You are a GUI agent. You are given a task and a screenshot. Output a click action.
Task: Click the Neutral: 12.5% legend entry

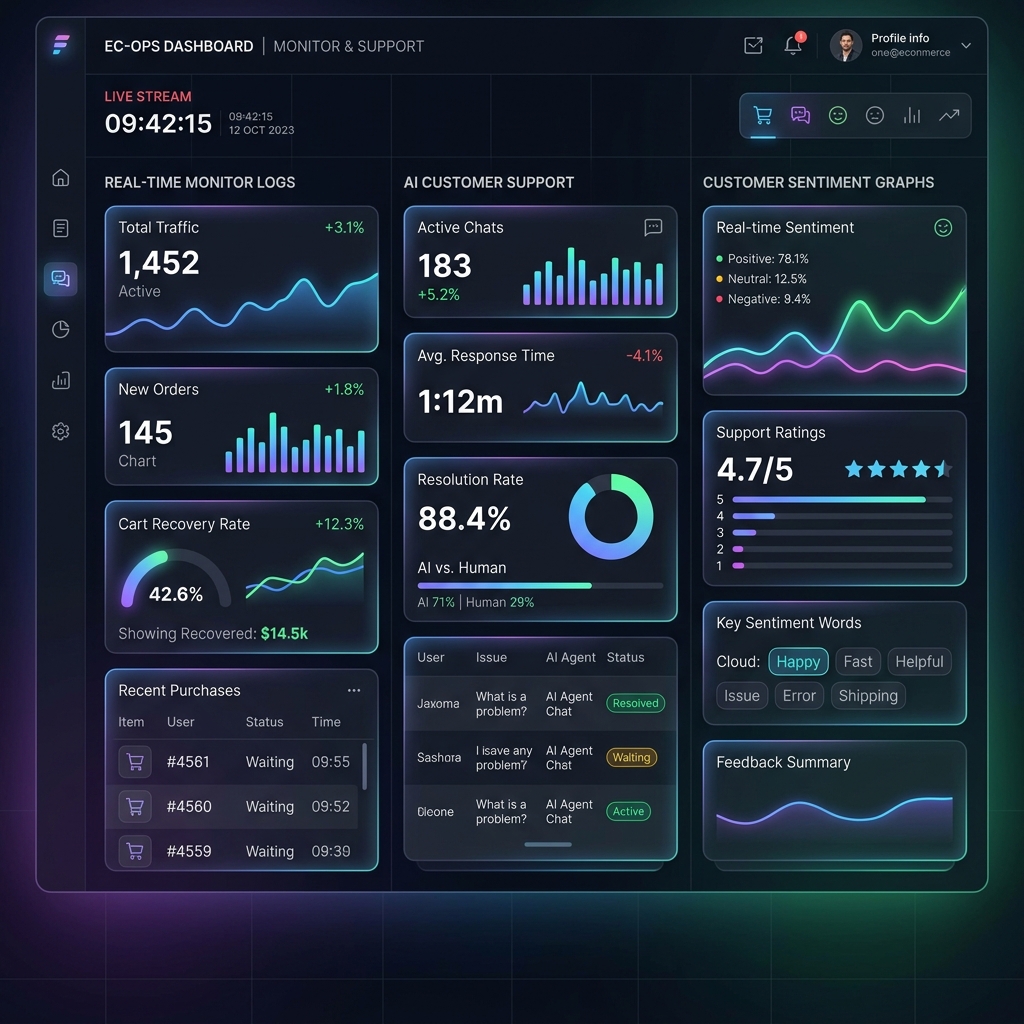(761, 279)
